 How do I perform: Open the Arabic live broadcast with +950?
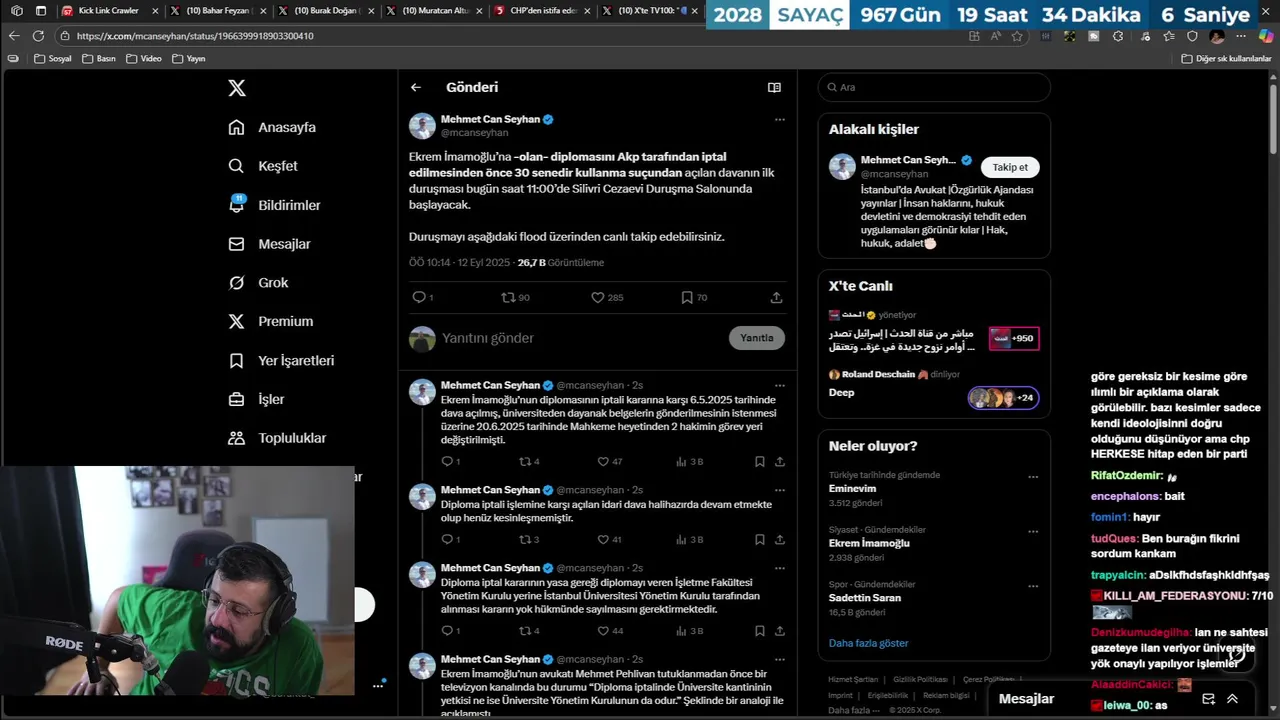(934, 333)
